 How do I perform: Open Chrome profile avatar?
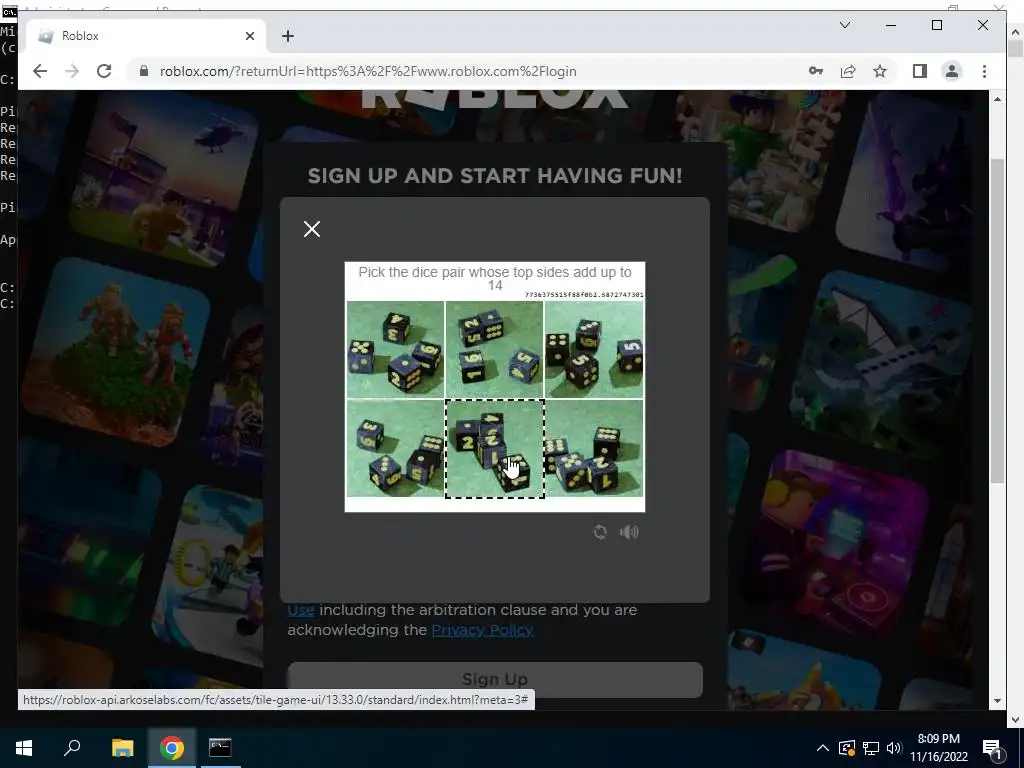(x=952, y=71)
